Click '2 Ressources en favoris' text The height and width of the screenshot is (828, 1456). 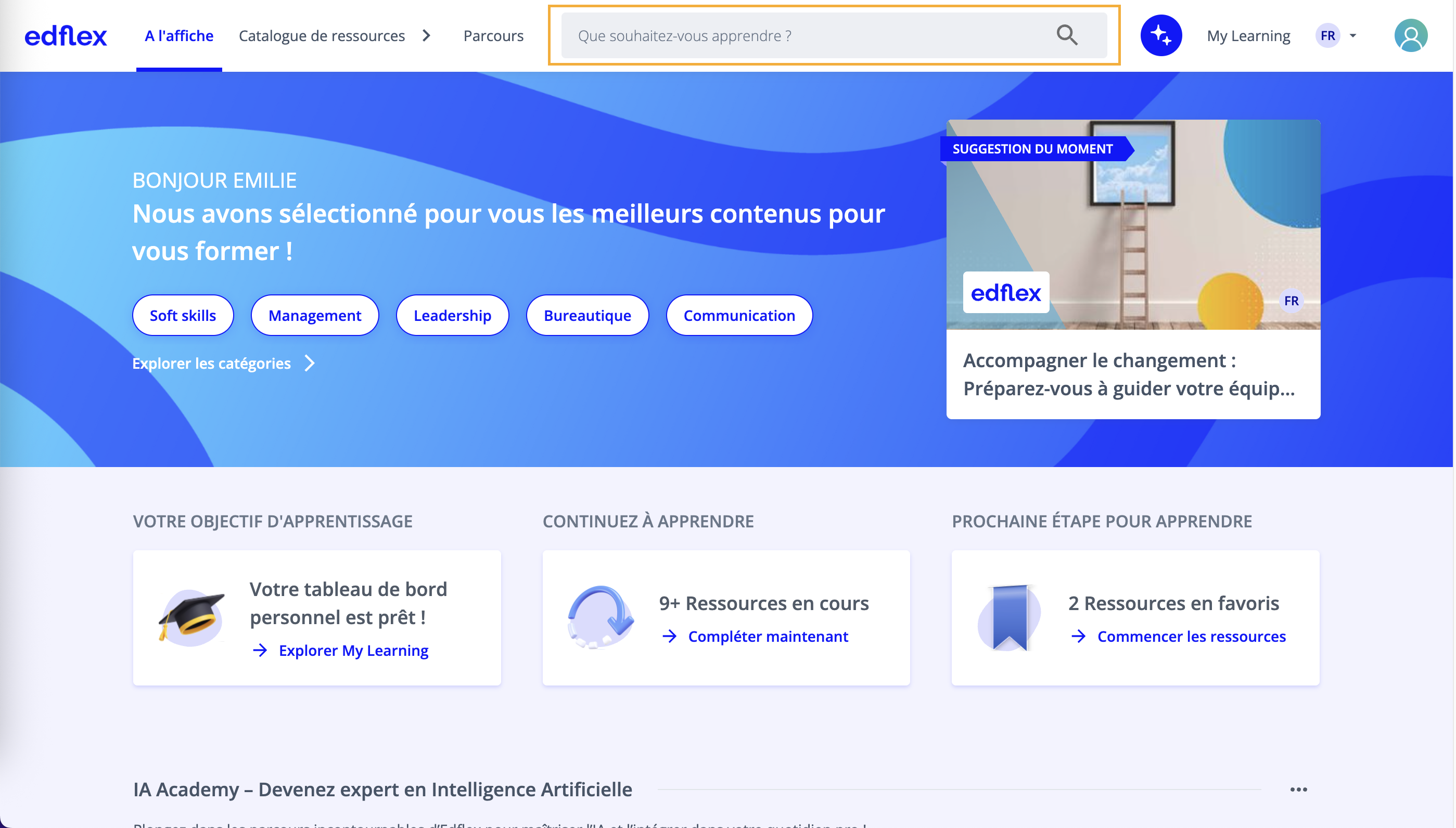click(1173, 603)
